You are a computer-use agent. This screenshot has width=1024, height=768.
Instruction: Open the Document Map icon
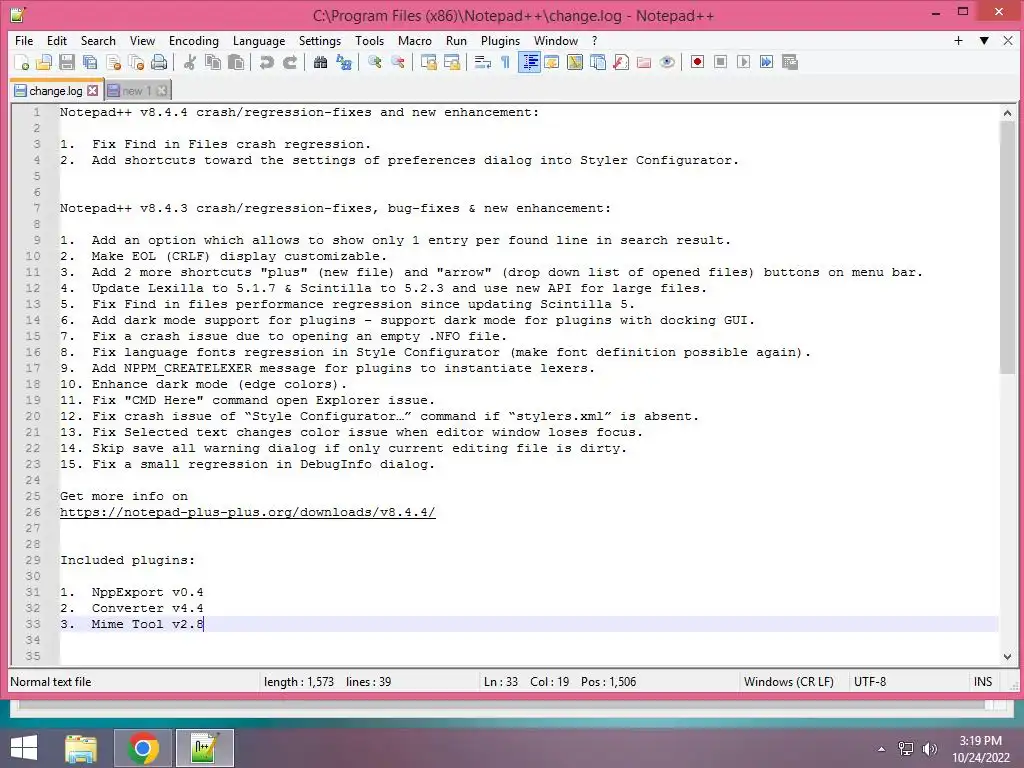575,62
